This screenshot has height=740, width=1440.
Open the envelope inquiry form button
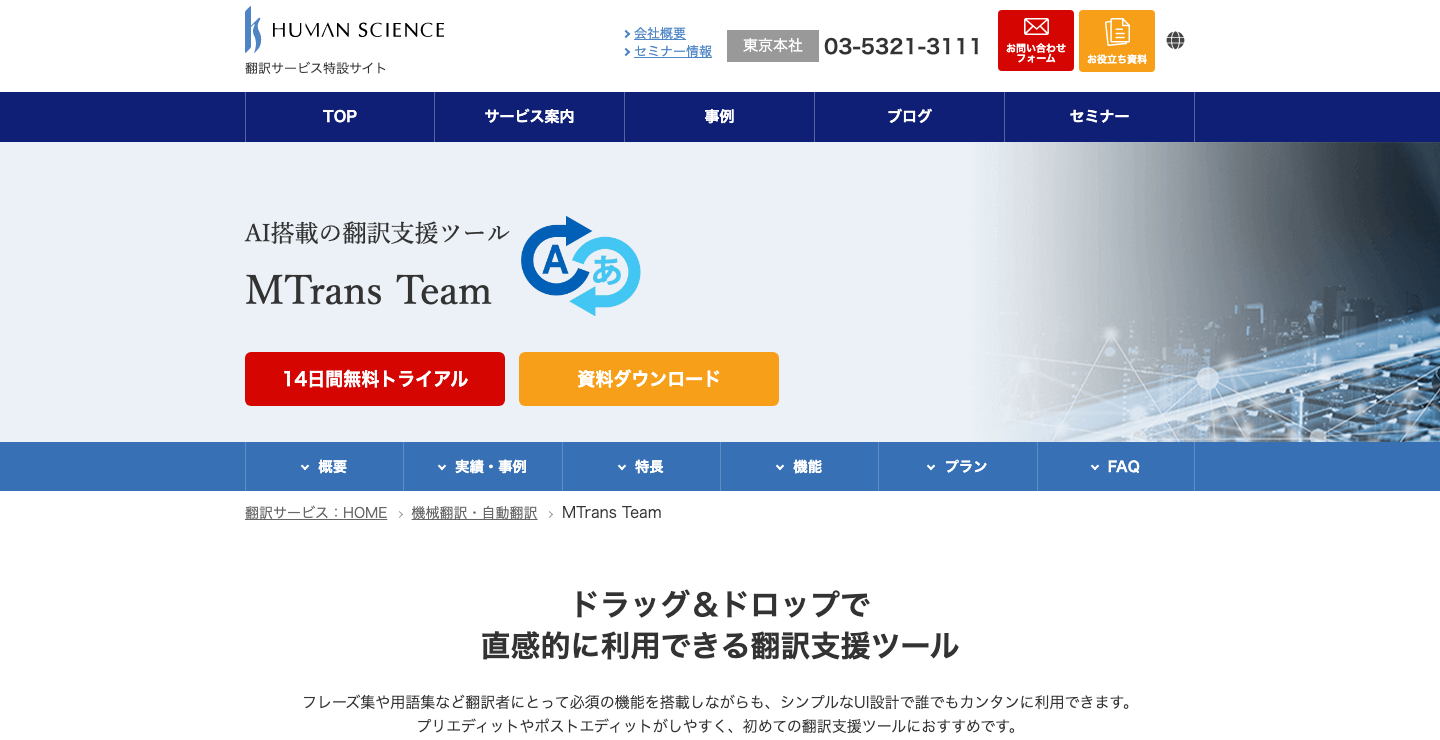pyautogui.click(x=1036, y=41)
